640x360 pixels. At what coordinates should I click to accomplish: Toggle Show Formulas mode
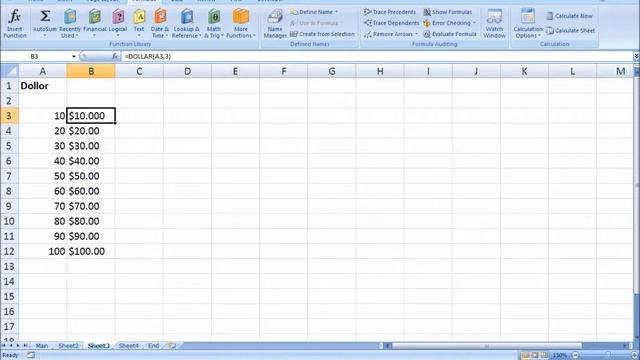448,12
